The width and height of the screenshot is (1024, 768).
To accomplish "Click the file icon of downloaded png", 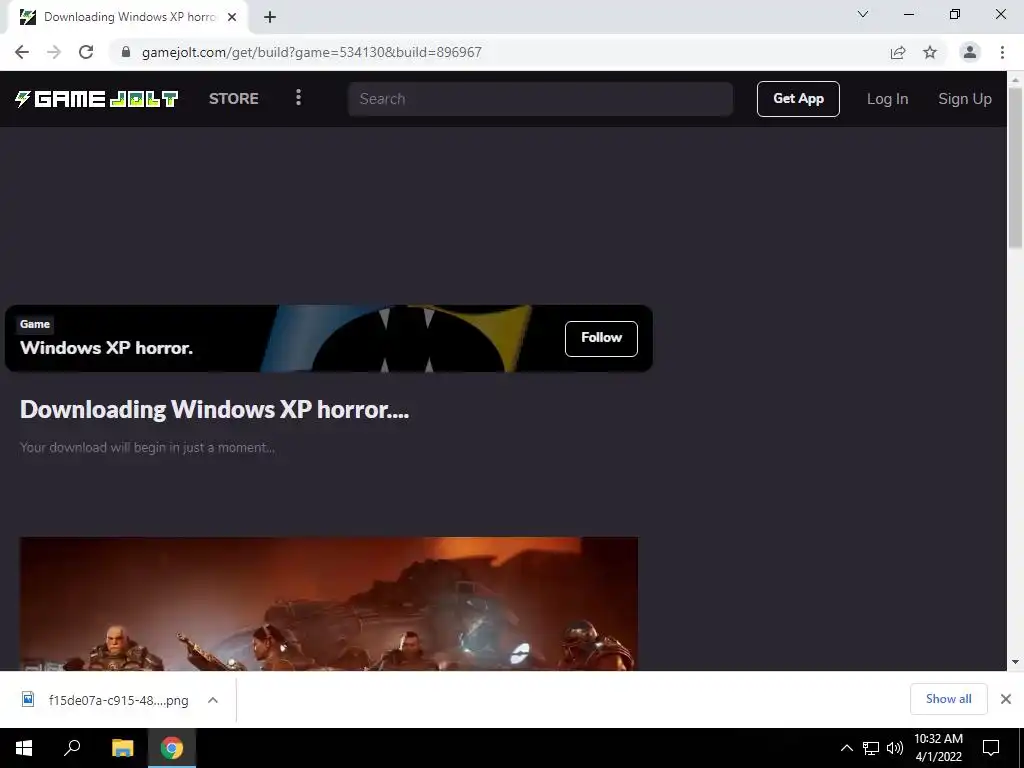I will 28,699.
